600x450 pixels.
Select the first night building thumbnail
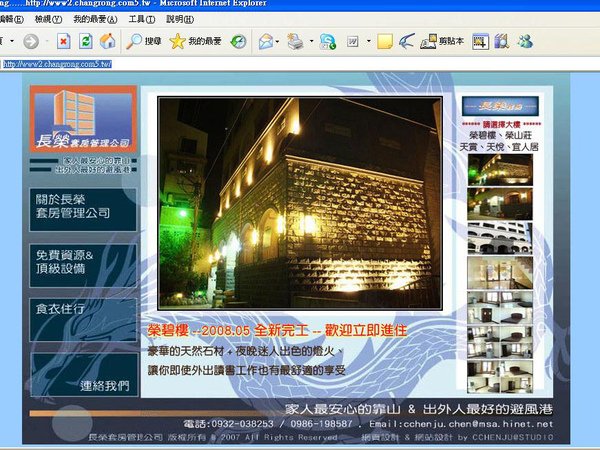point(500,170)
